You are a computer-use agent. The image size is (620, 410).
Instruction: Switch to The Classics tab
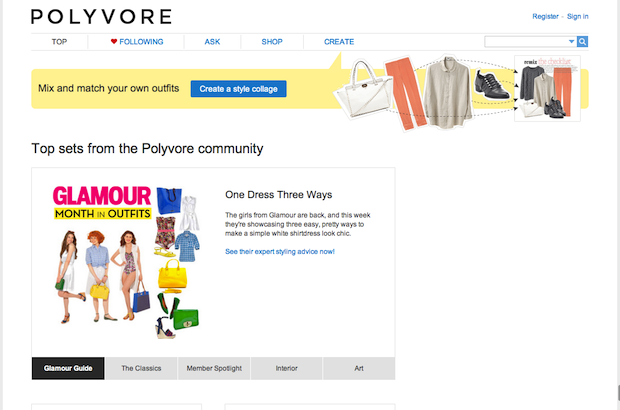141,368
